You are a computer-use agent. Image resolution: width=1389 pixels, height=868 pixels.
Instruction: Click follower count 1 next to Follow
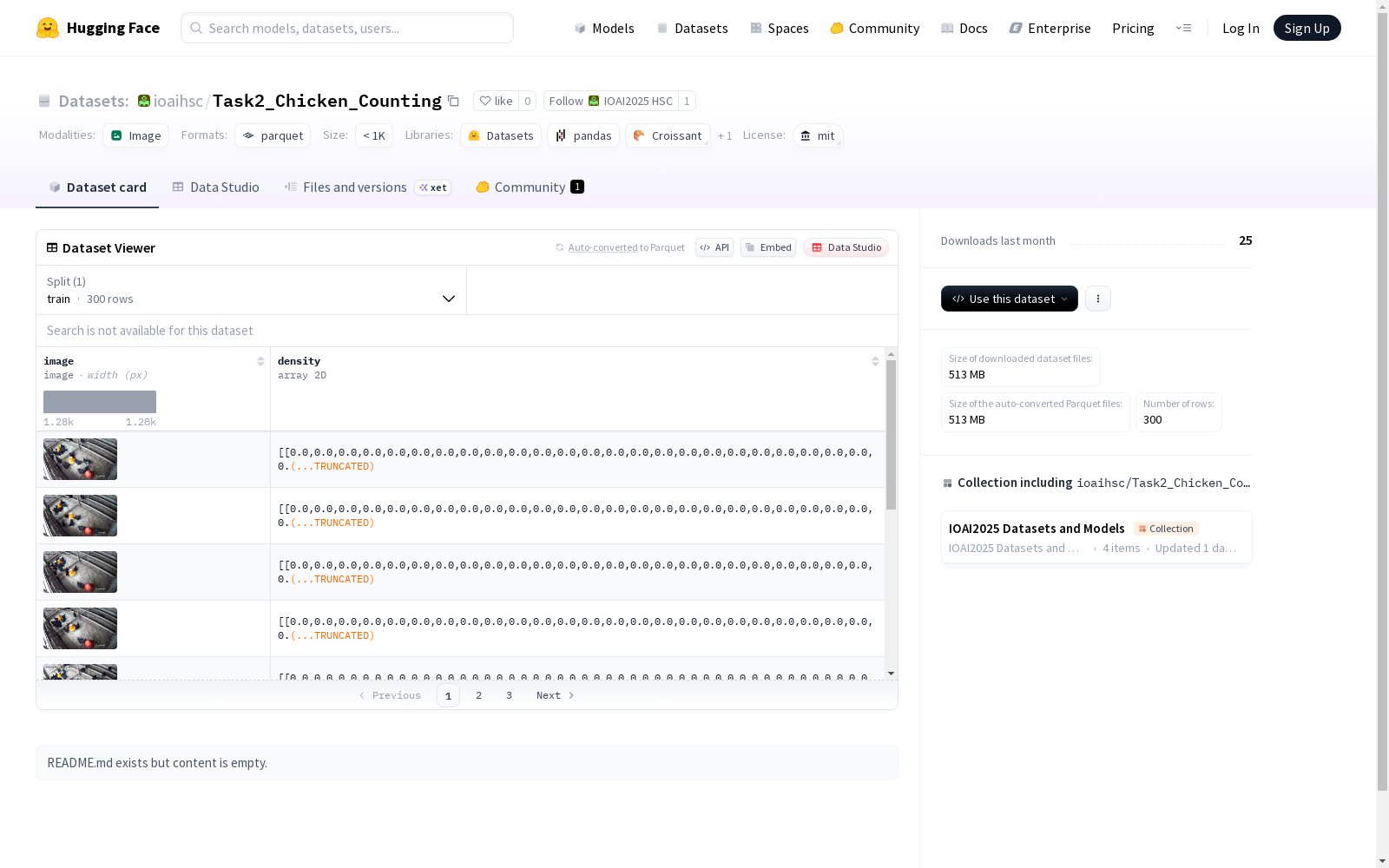(x=687, y=101)
